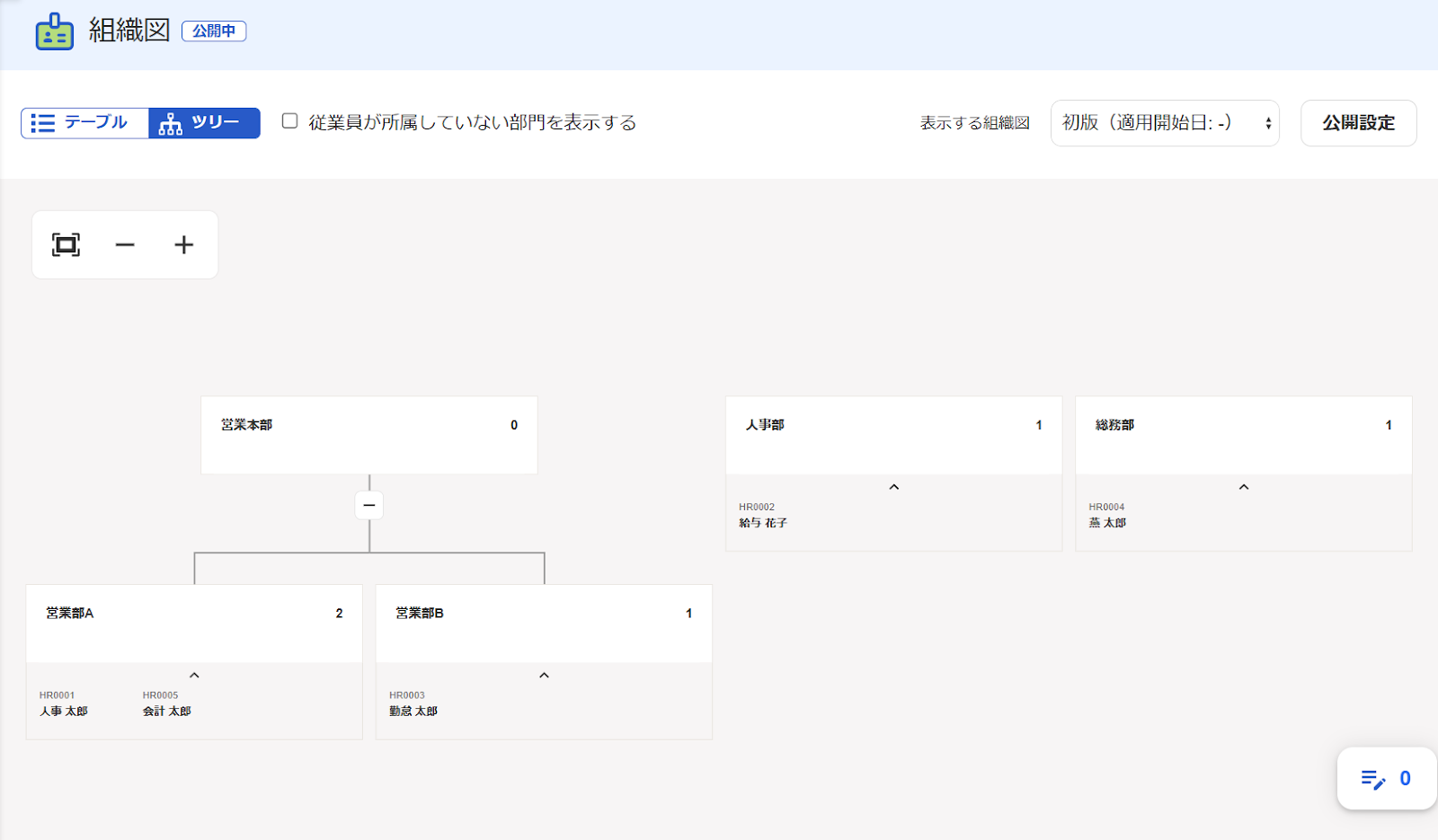Click employee 給与 花子

click(x=763, y=523)
